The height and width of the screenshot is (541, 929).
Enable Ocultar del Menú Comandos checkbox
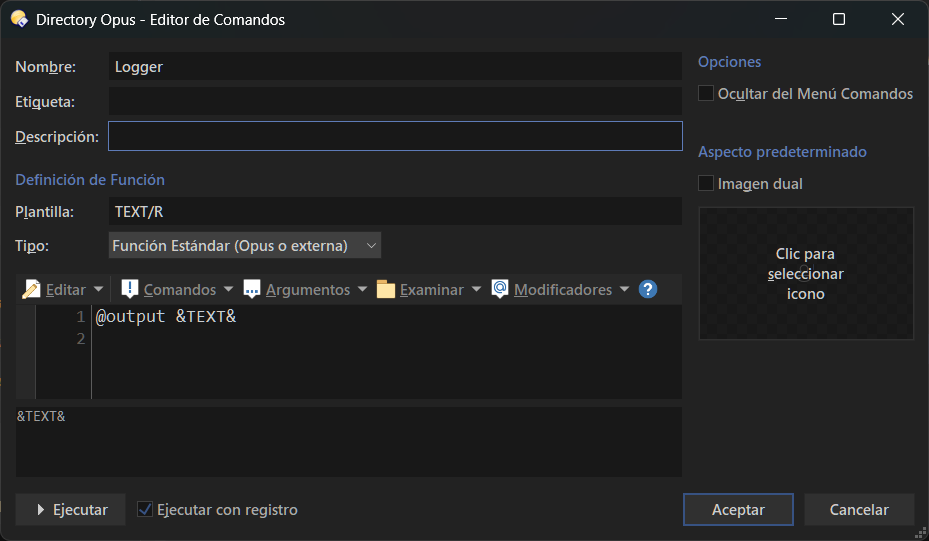(706, 93)
